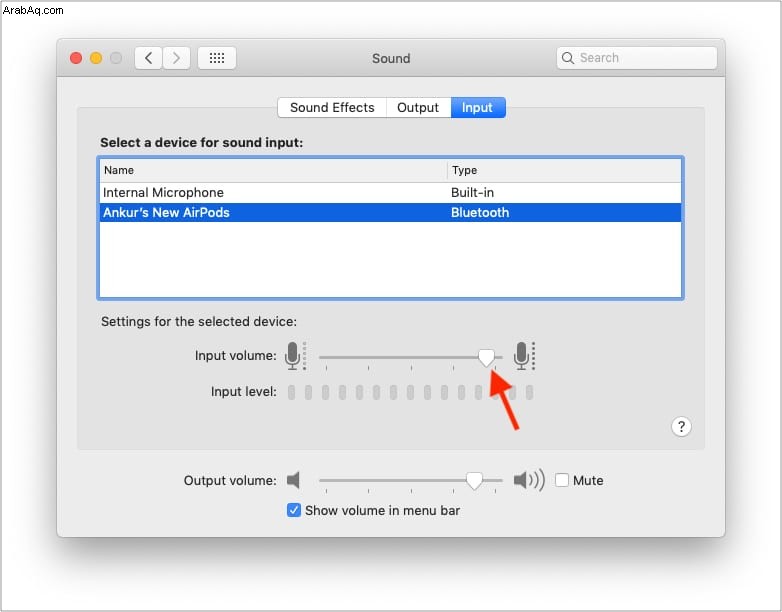Click the Show volume in menu bar label
Viewport: 782px width, 612px height.
(x=382, y=510)
